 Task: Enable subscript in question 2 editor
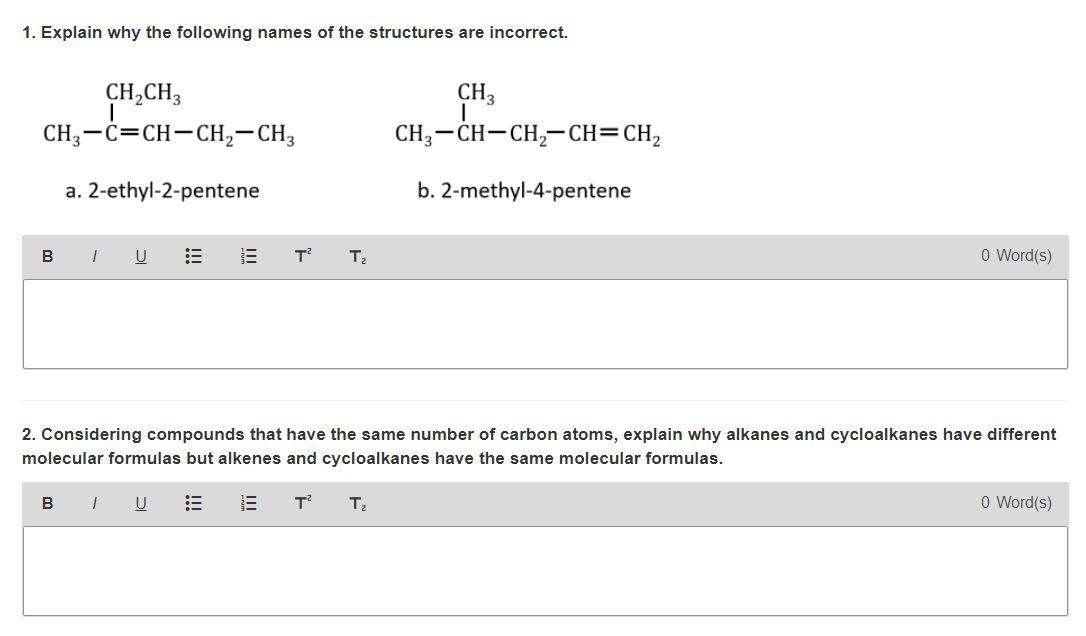coord(356,504)
